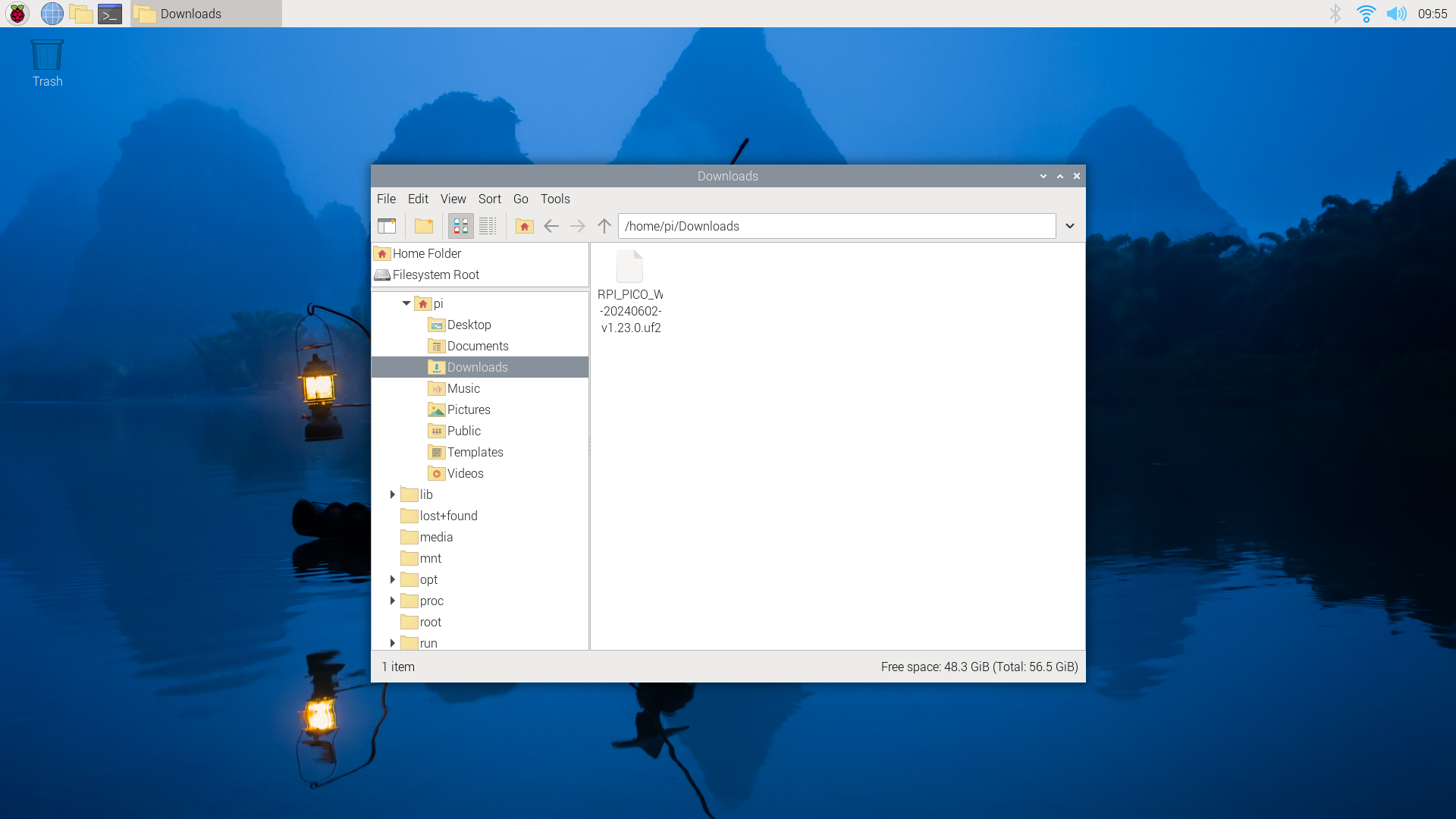The image size is (1456, 819).
Task: Enable icon view mode
Action: pos(460,225)
